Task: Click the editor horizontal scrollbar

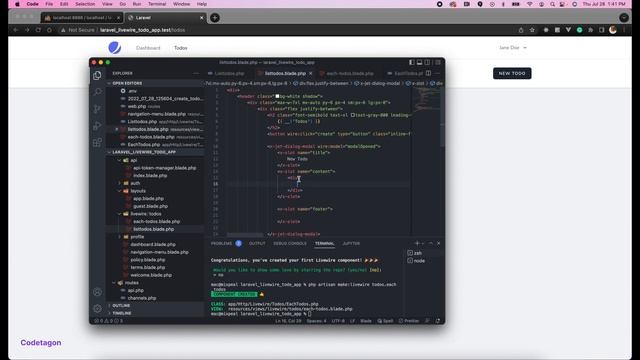Action: (x=245, y=235)
